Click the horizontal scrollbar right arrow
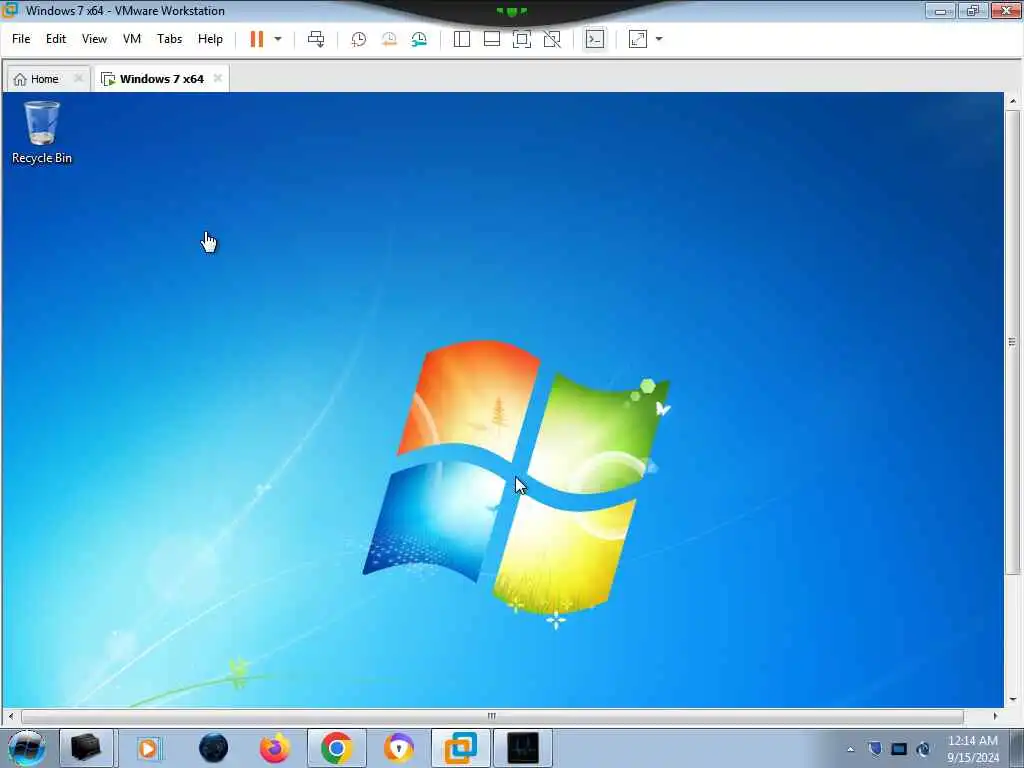Image resolution: width=1024 pixels, height=768 pixels. (x=995, y=716)
